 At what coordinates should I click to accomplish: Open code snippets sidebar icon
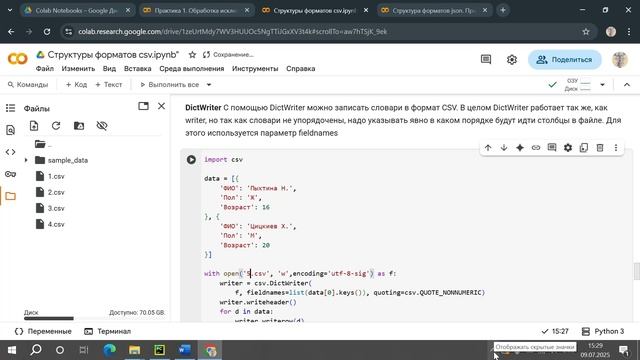pyautogui.click(x=10, y=152)
